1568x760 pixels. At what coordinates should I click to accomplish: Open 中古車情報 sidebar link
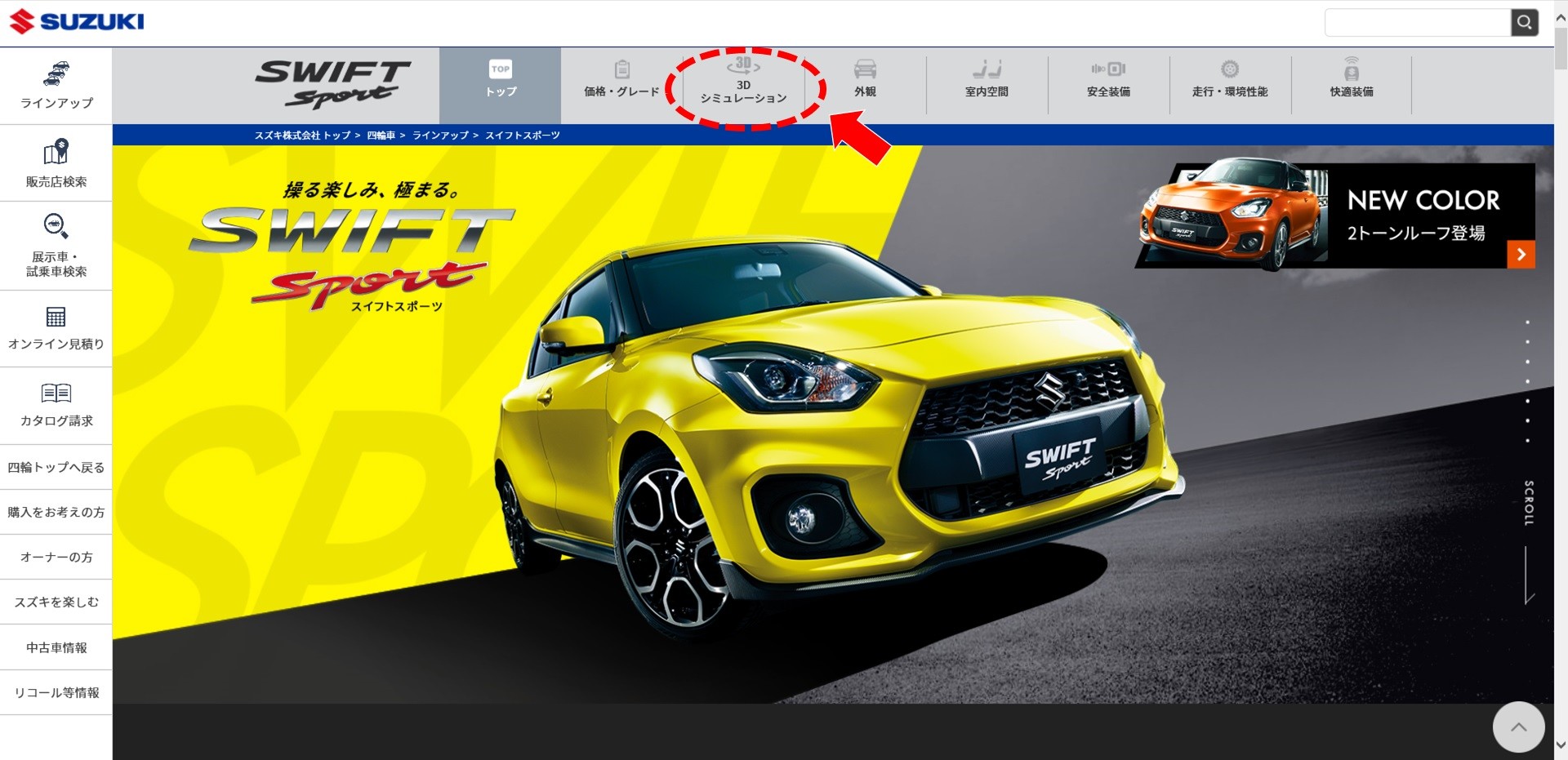(56, 647)
